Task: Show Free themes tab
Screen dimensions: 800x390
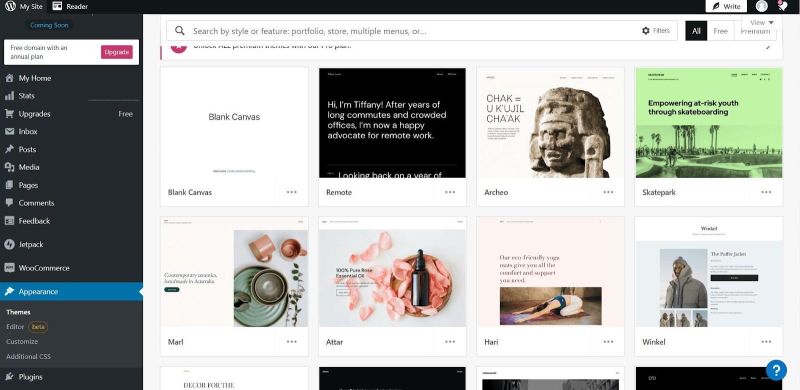Action: (720, 31)
